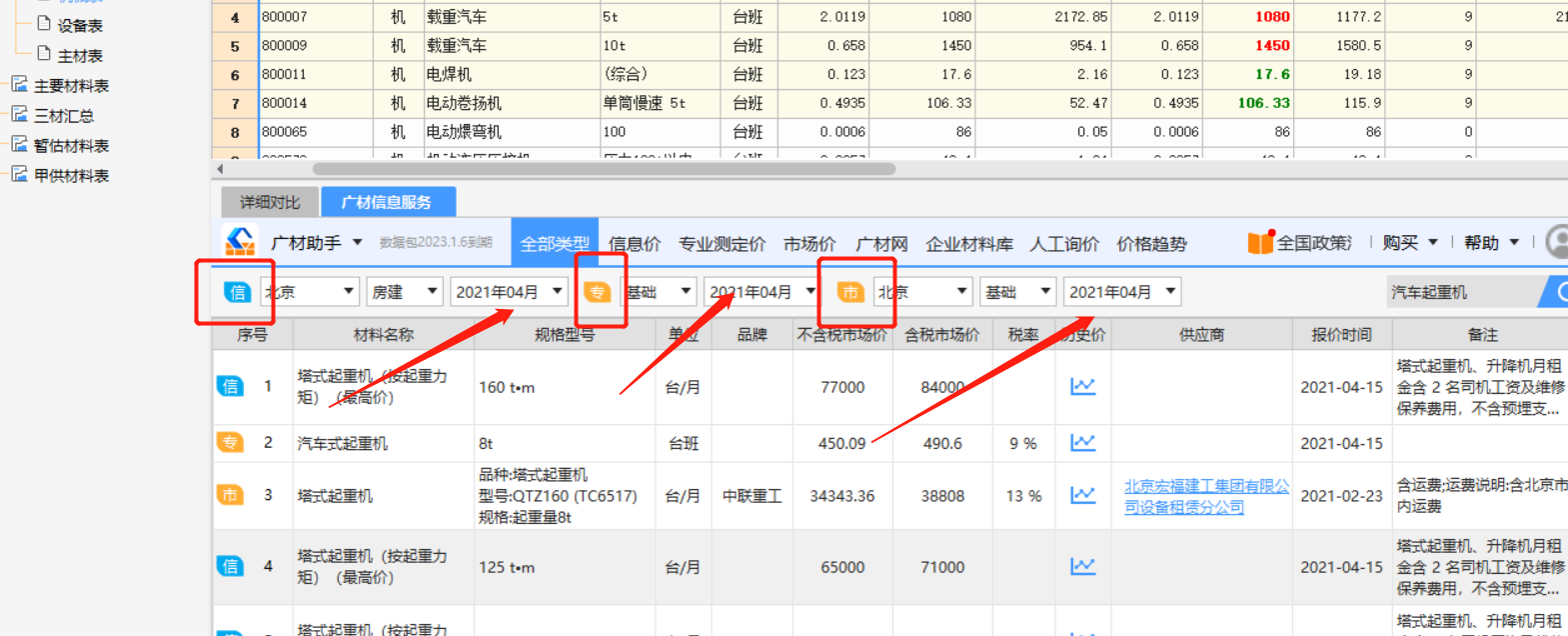The image size is (1568, 636).
Task: Open 2021年04月 dropdown for 专业测定价
Action: 762,292
